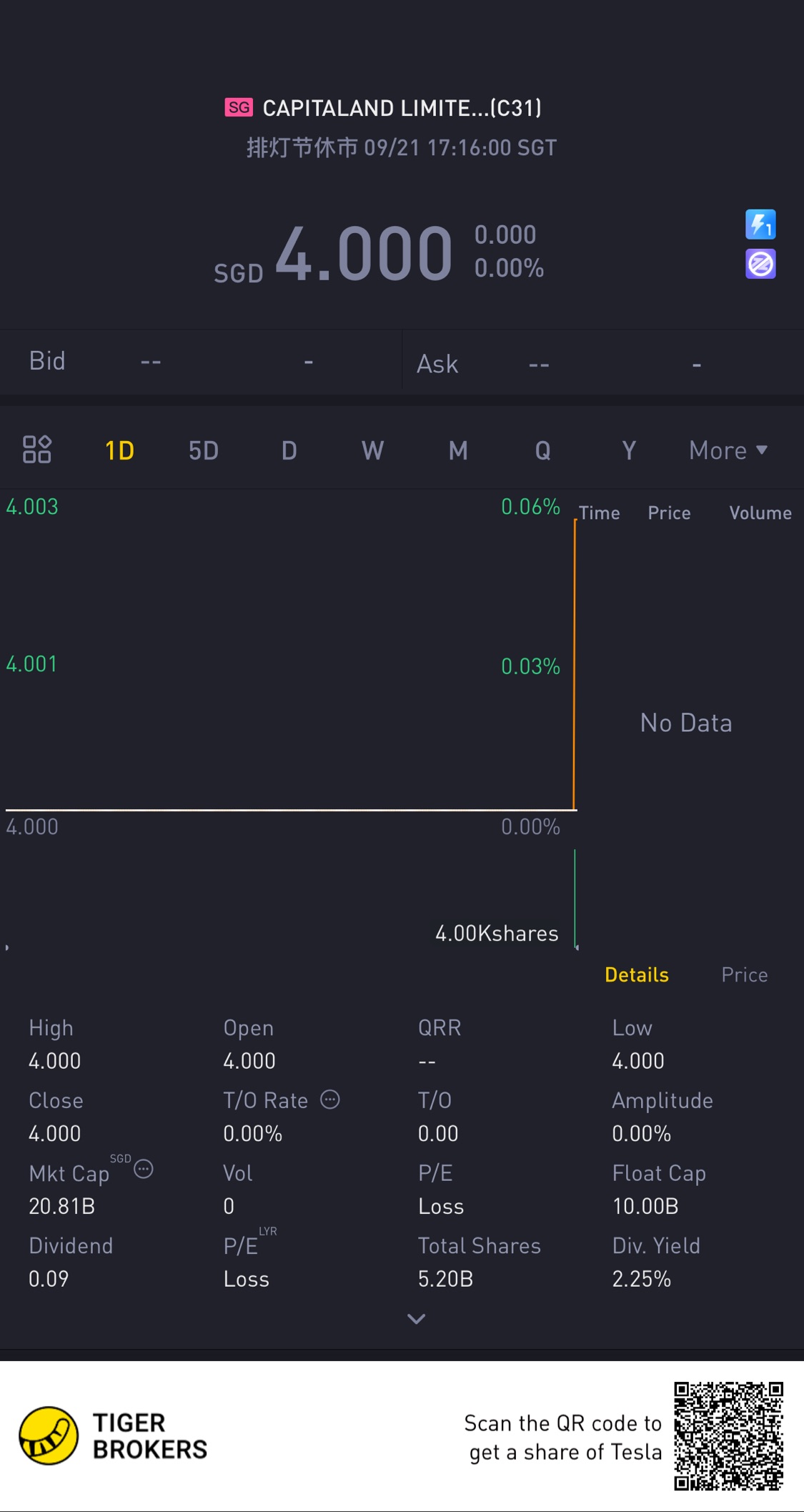Tap the blue lightning quick-trade icon
Viewport: 804px width, 1512px height.
[x=760, y=224]
